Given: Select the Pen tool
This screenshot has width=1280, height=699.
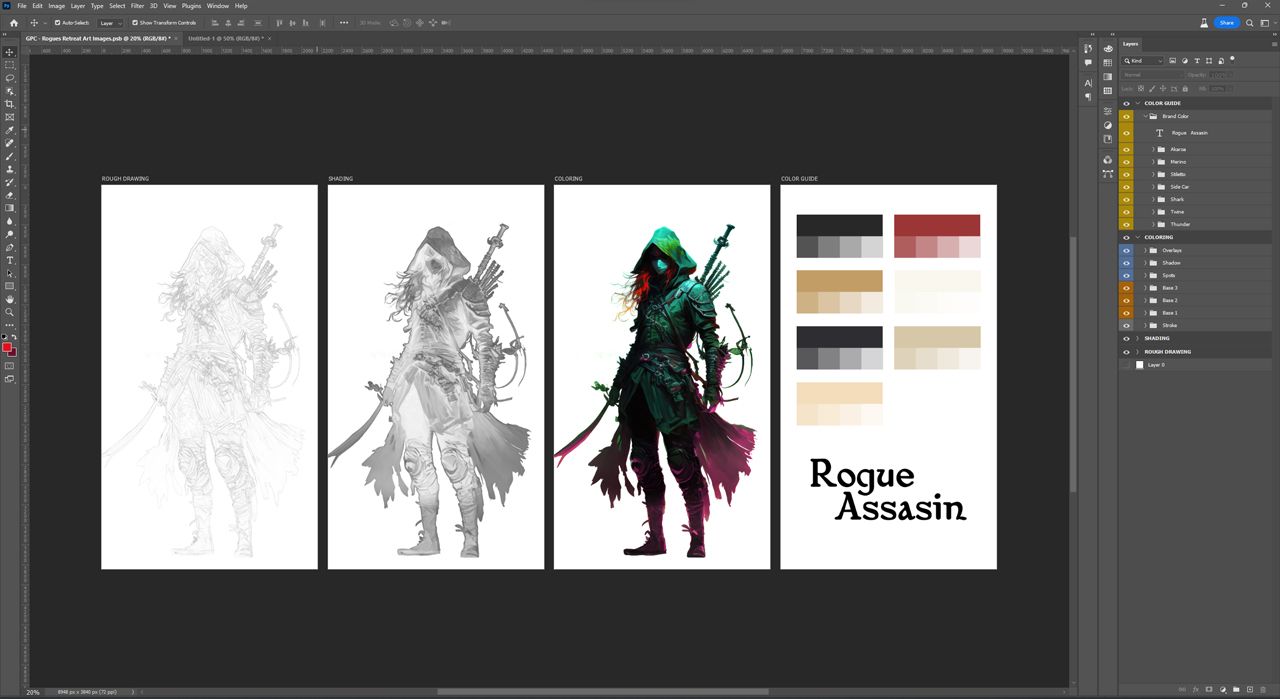Looking at the screenshot, I should (10, 247).
